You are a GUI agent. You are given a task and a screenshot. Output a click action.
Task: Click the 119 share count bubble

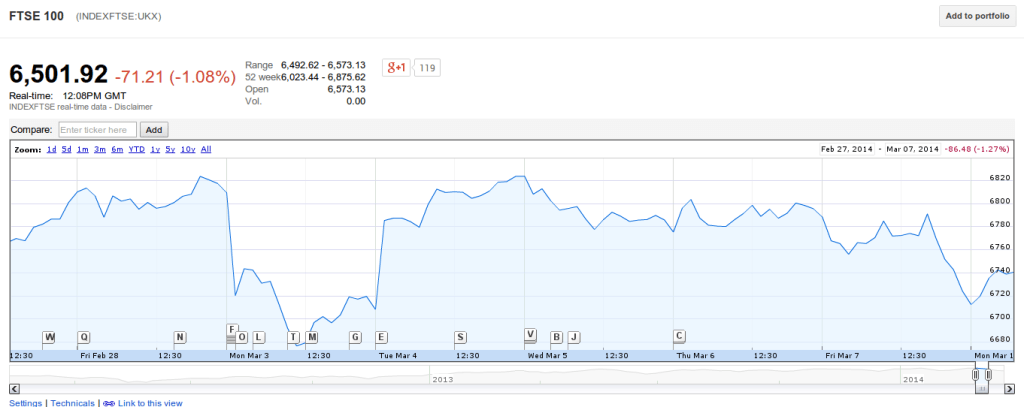[428, 67]
